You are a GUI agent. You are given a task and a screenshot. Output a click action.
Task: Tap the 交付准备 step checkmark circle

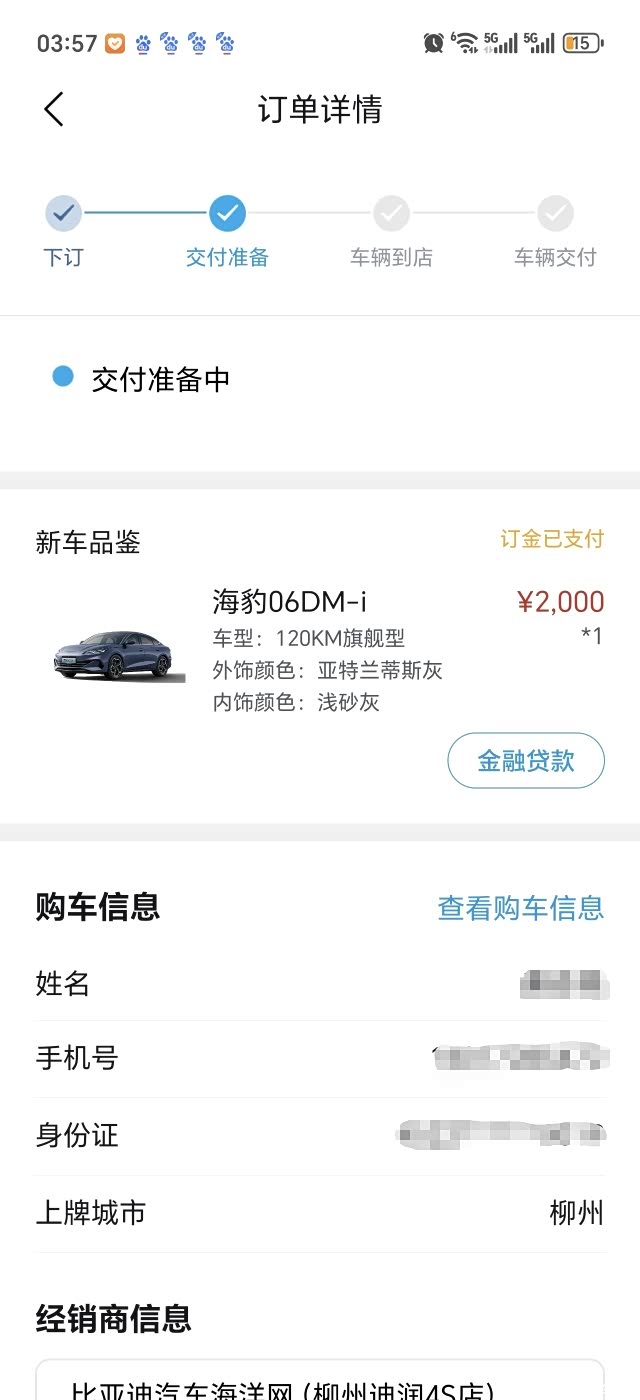pyautogui.click(x=227, y=213)
